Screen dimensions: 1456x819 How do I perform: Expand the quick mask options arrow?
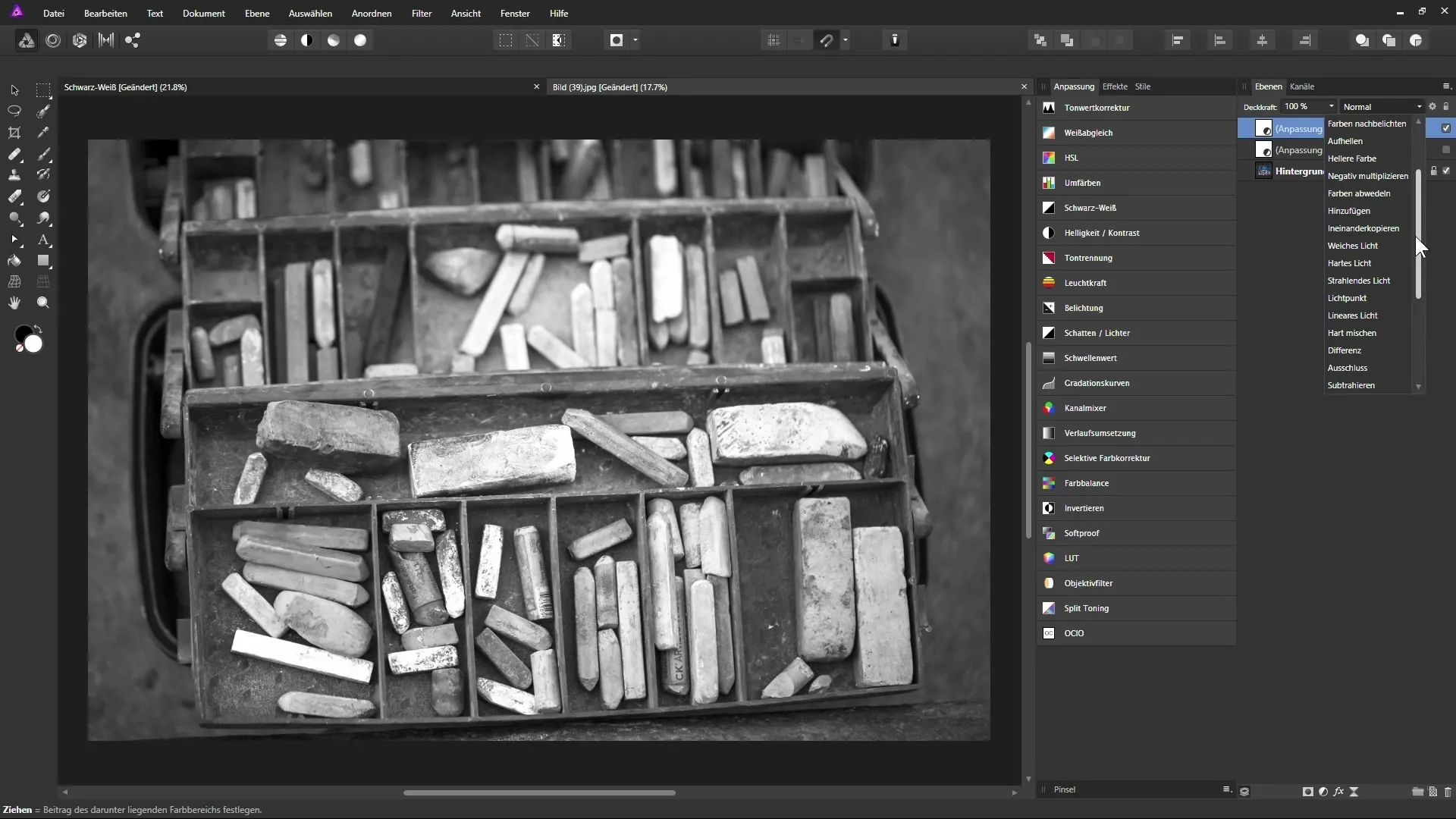pos(635,40)
